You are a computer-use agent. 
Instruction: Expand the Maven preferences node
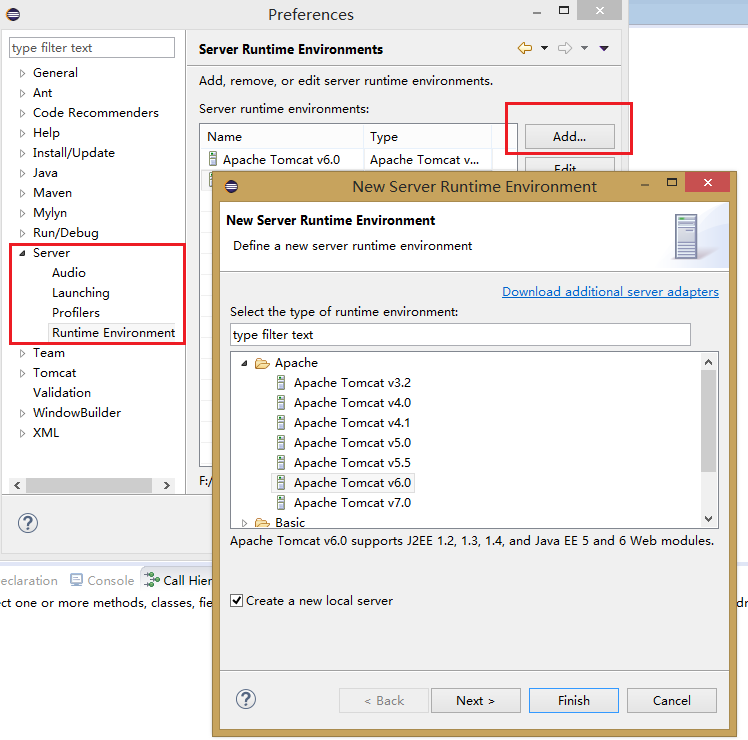tap(22, 193)
